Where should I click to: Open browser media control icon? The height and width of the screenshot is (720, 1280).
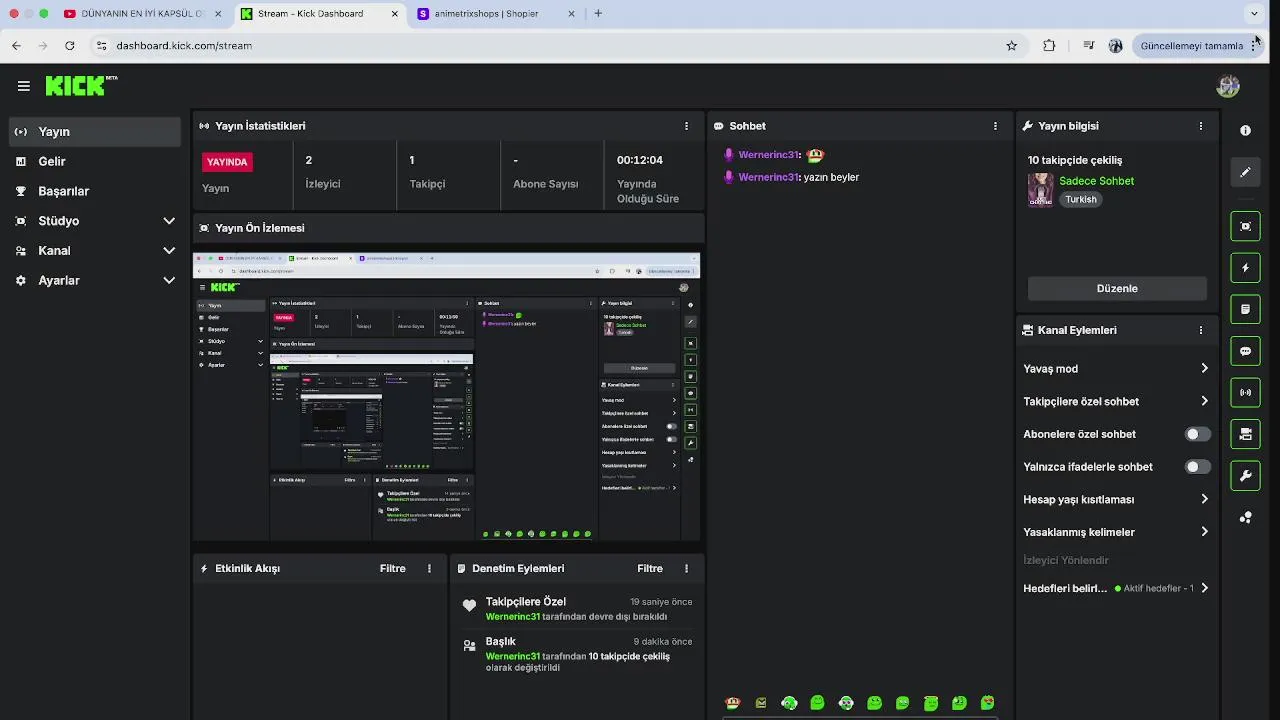tap(1088, 45)
